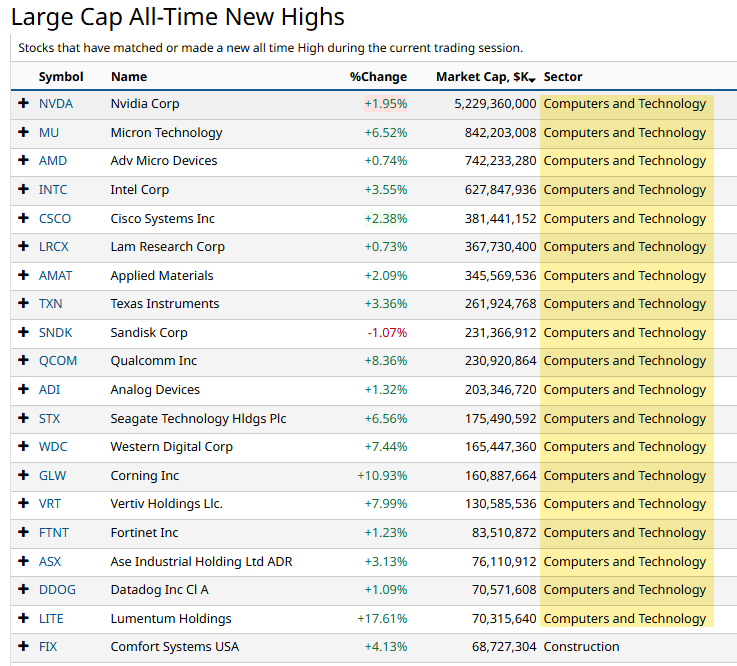Viewport: 737px width, 666px height.
Task: Click the plus icon beside GLW
Action: point(24,475)
